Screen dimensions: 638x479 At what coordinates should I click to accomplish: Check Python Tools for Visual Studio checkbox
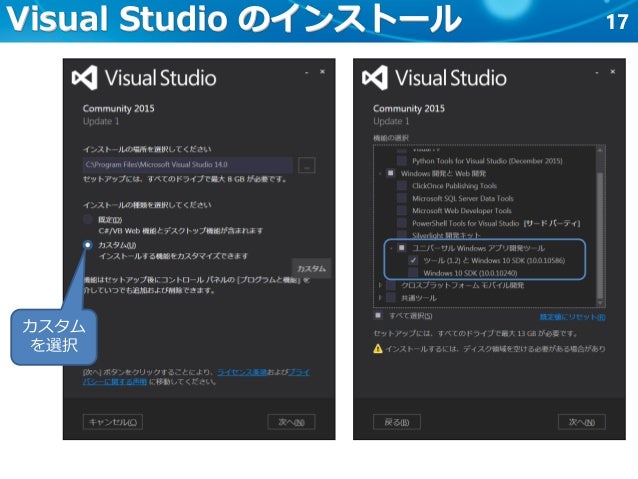[x=402, y=161]
